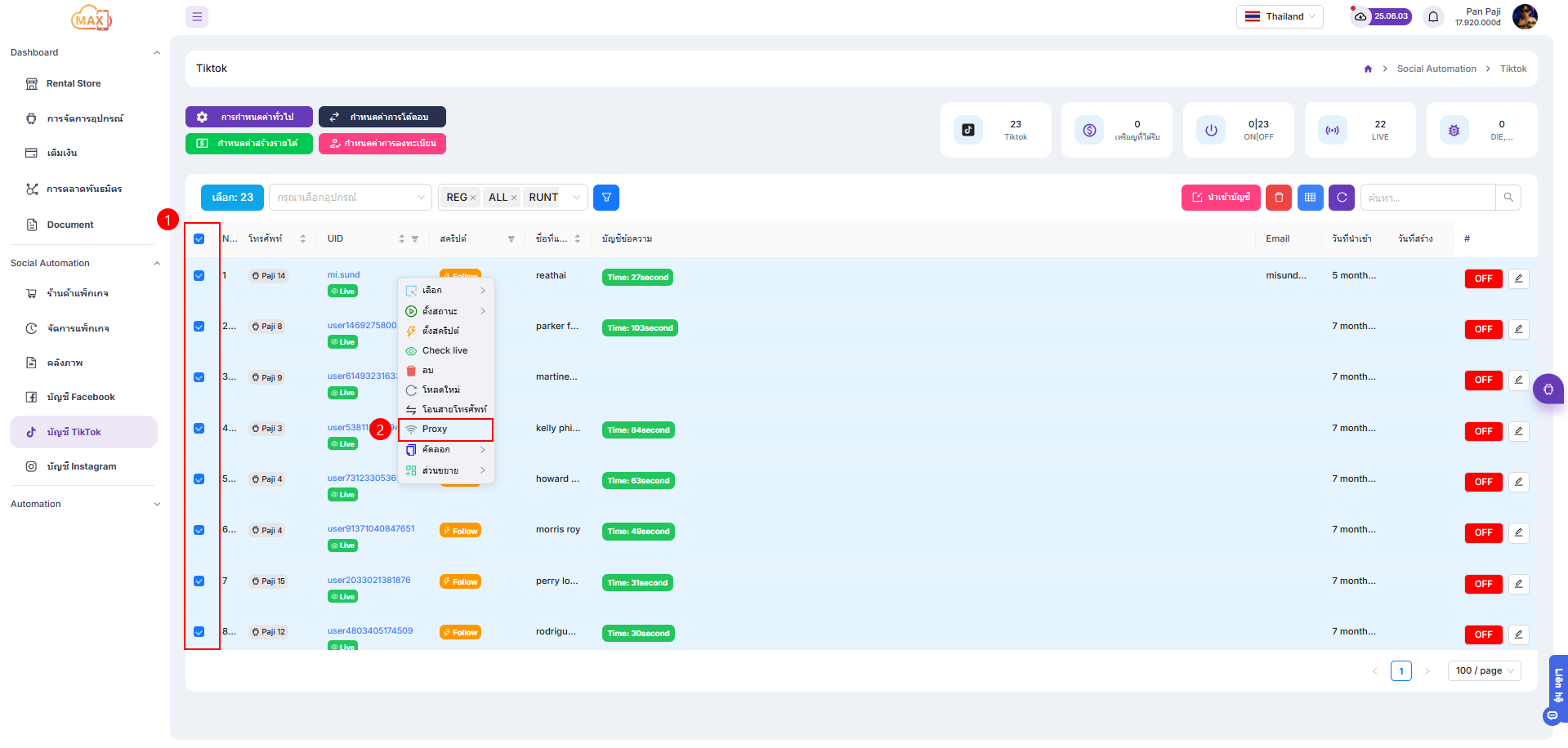Click the blue filter funnel button
This screenshot has height=748, width=1568.
pyautogui.click(x=606, y=198)
